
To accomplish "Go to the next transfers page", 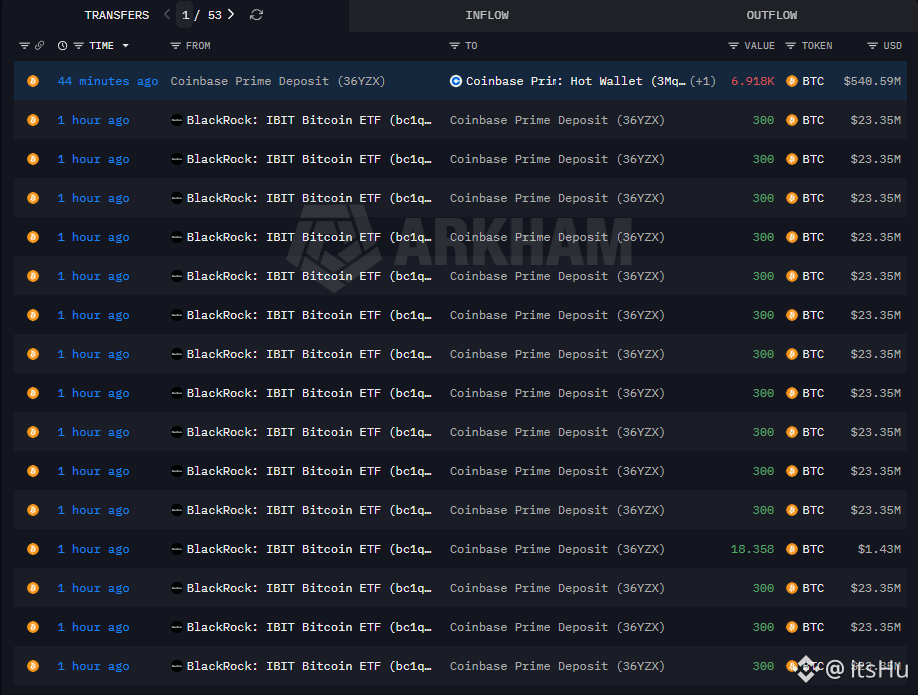I will 231,14.
